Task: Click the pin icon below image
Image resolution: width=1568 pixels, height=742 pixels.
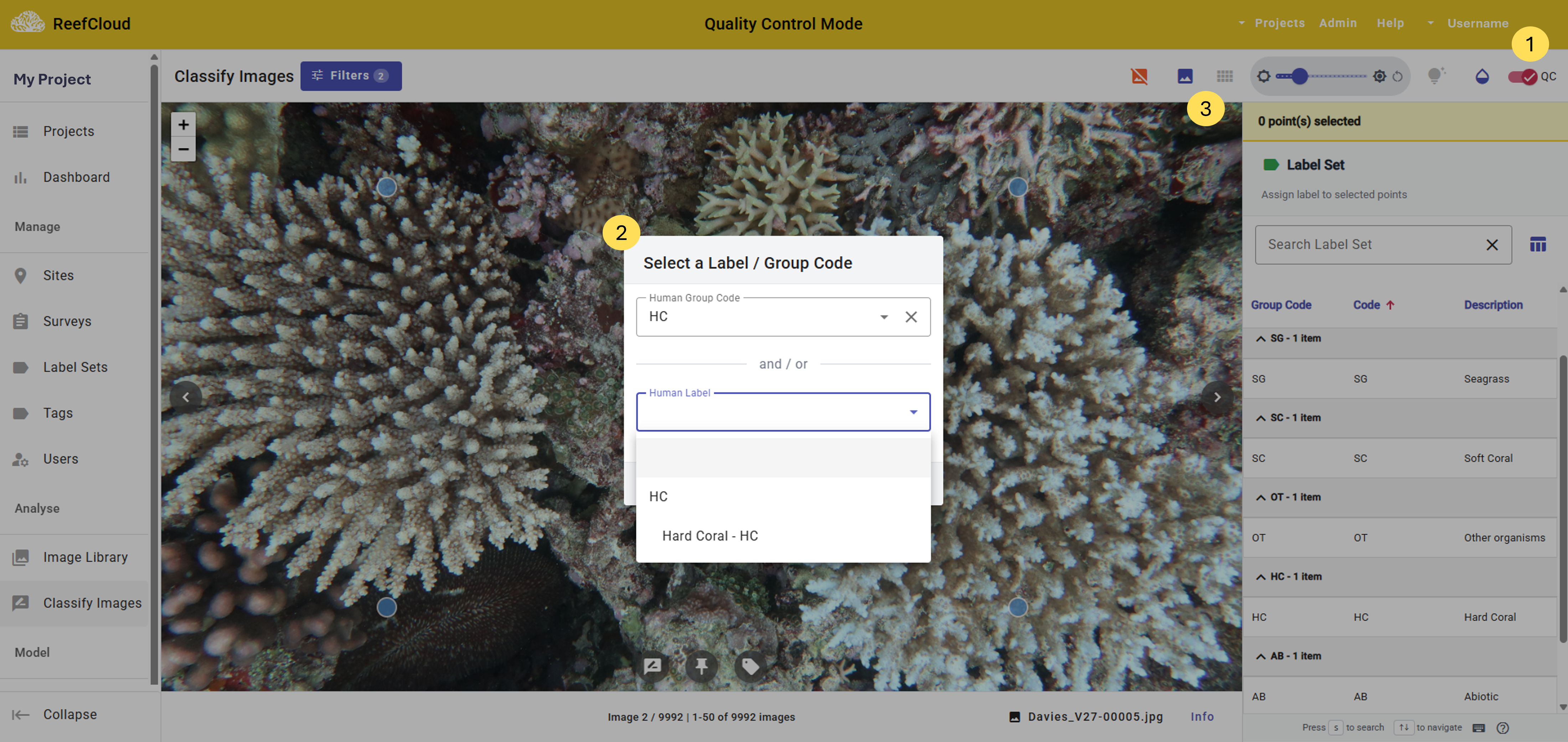Action: (701, 666)
